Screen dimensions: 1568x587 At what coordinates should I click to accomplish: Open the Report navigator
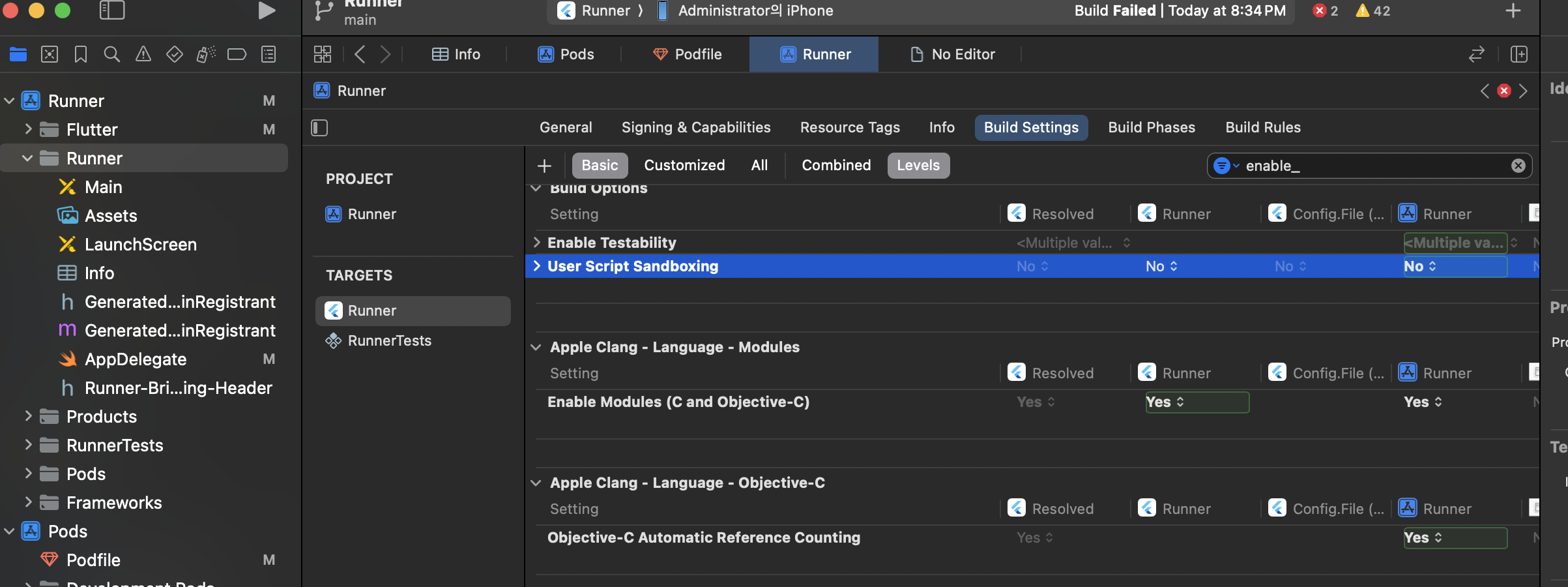269,54
